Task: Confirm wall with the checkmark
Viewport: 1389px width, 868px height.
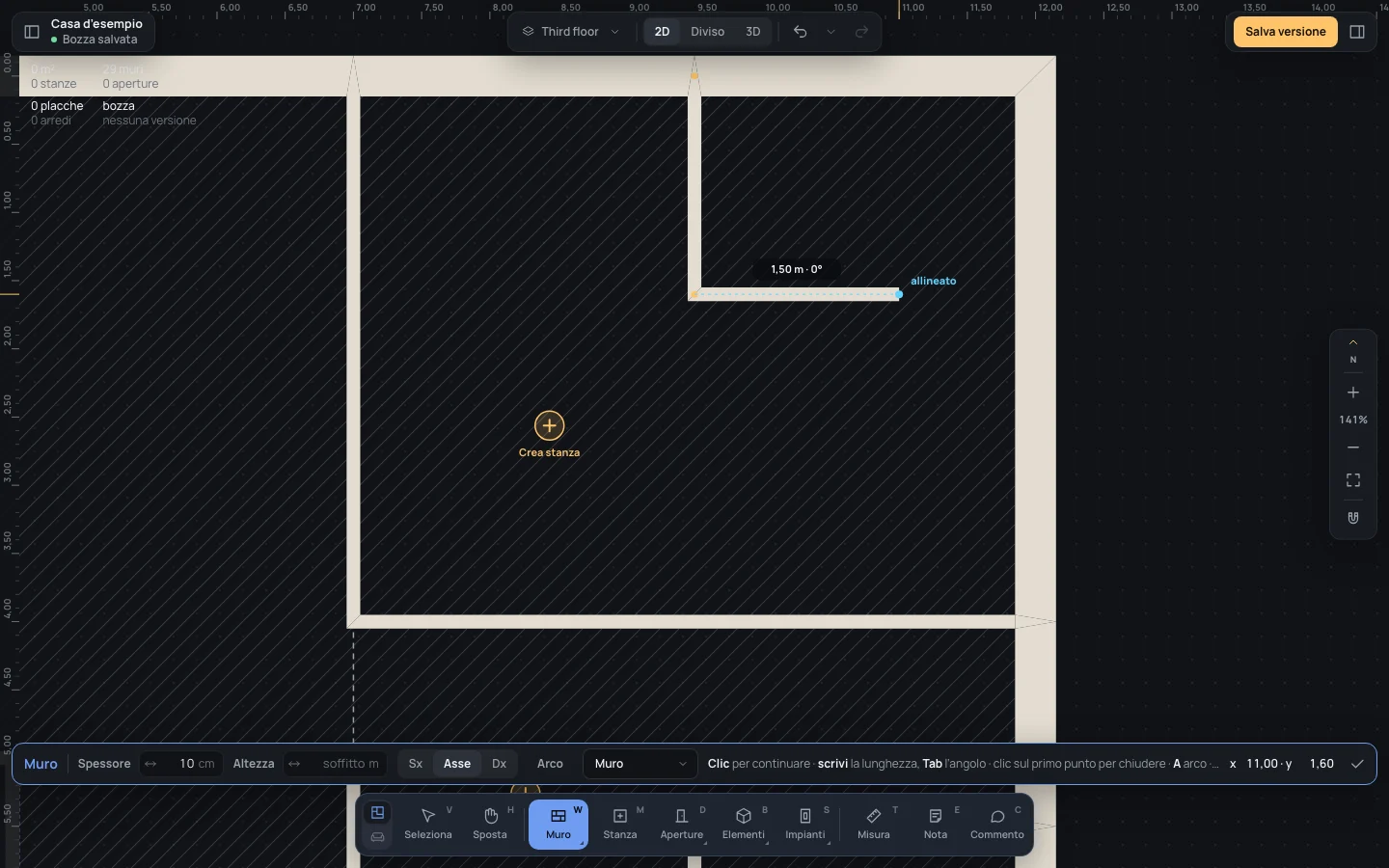Action: coord(1357,764)
